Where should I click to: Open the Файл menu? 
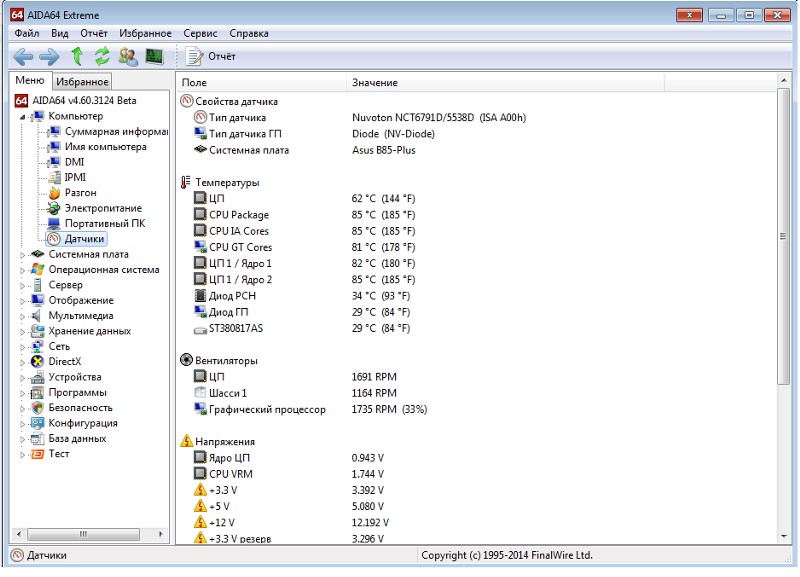click(x=27, y=33)
